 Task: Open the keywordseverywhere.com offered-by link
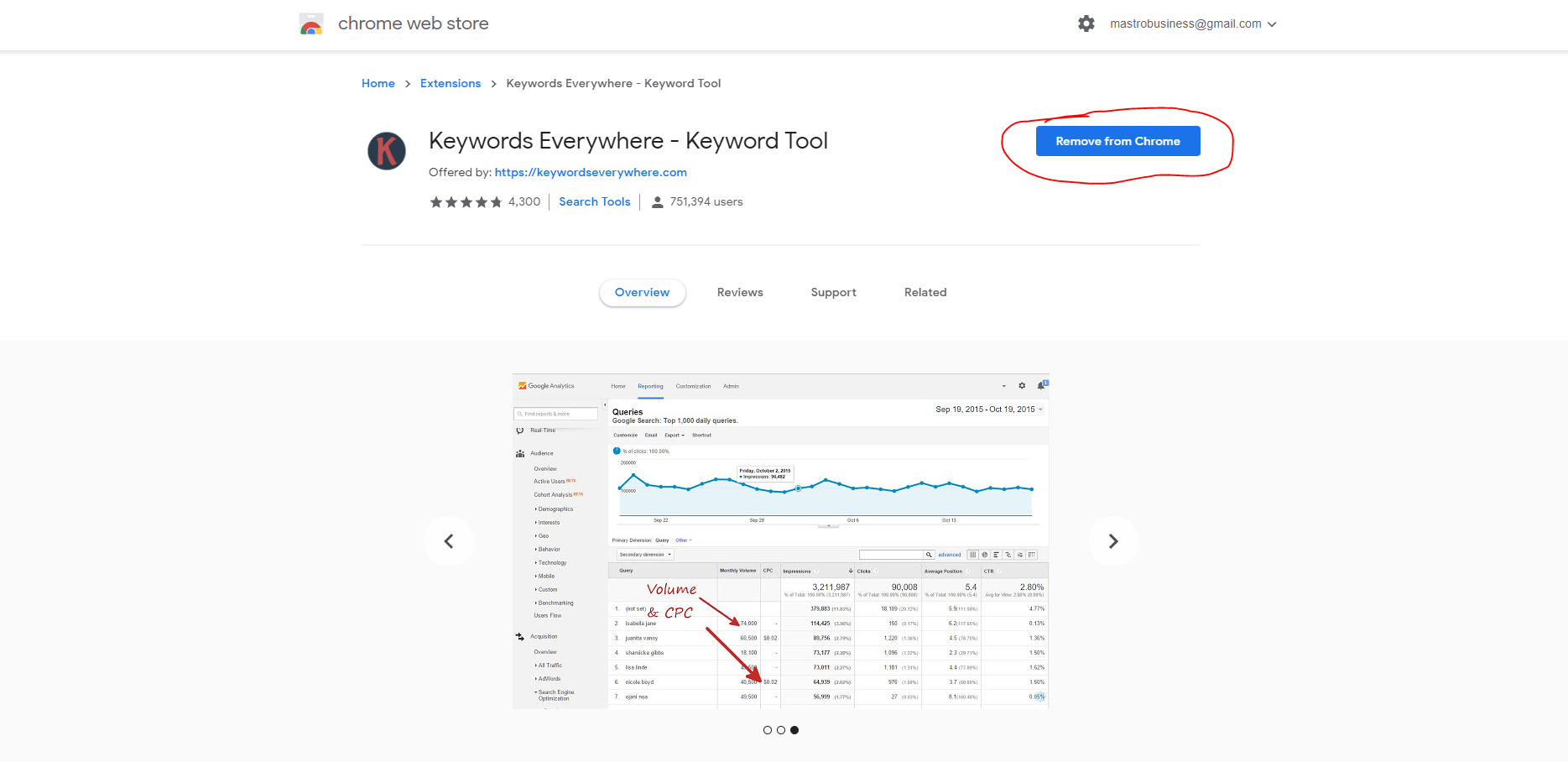pyautogui.click(x=591, y=172)
